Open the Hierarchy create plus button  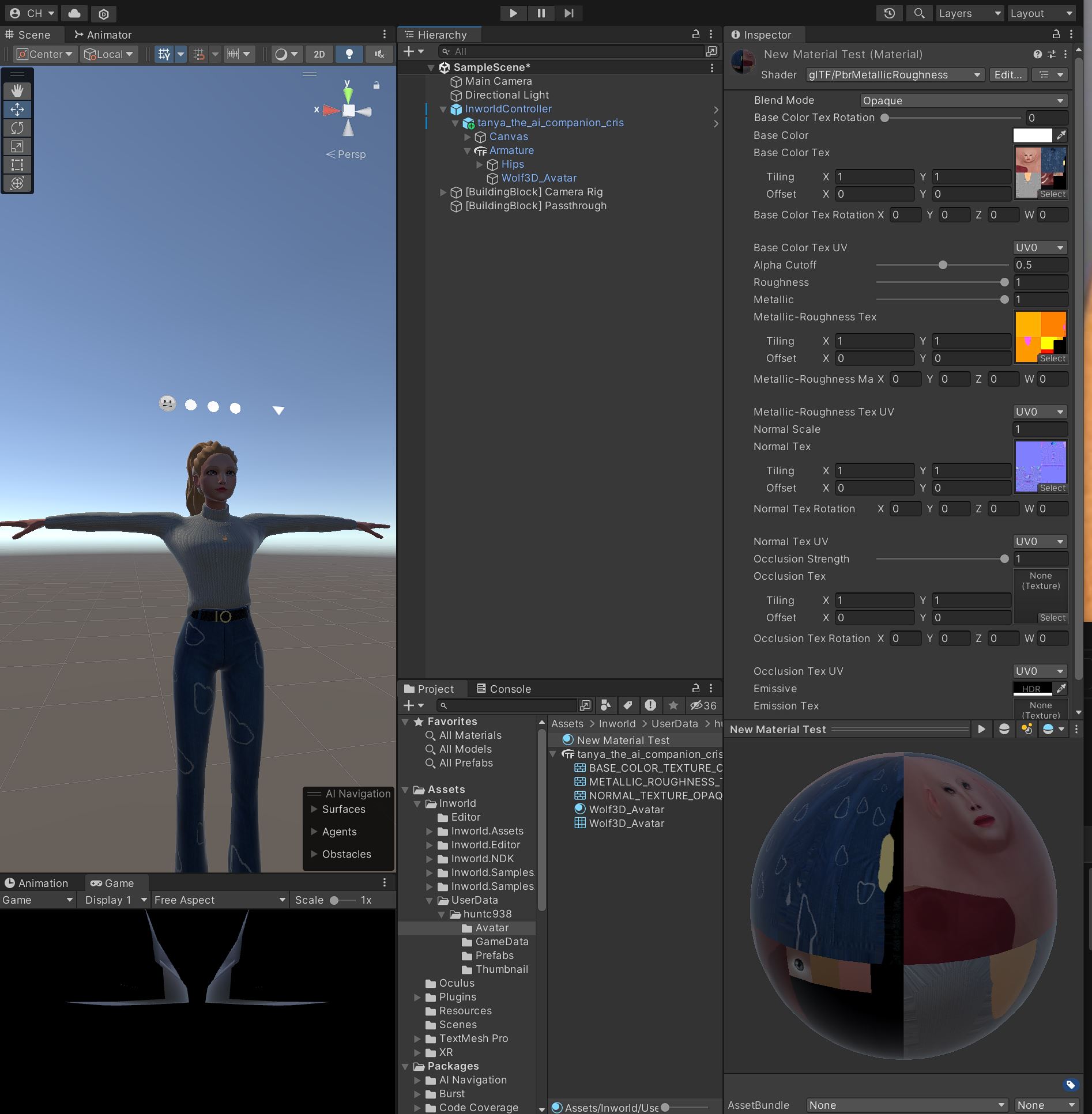(x=413, y=51)
